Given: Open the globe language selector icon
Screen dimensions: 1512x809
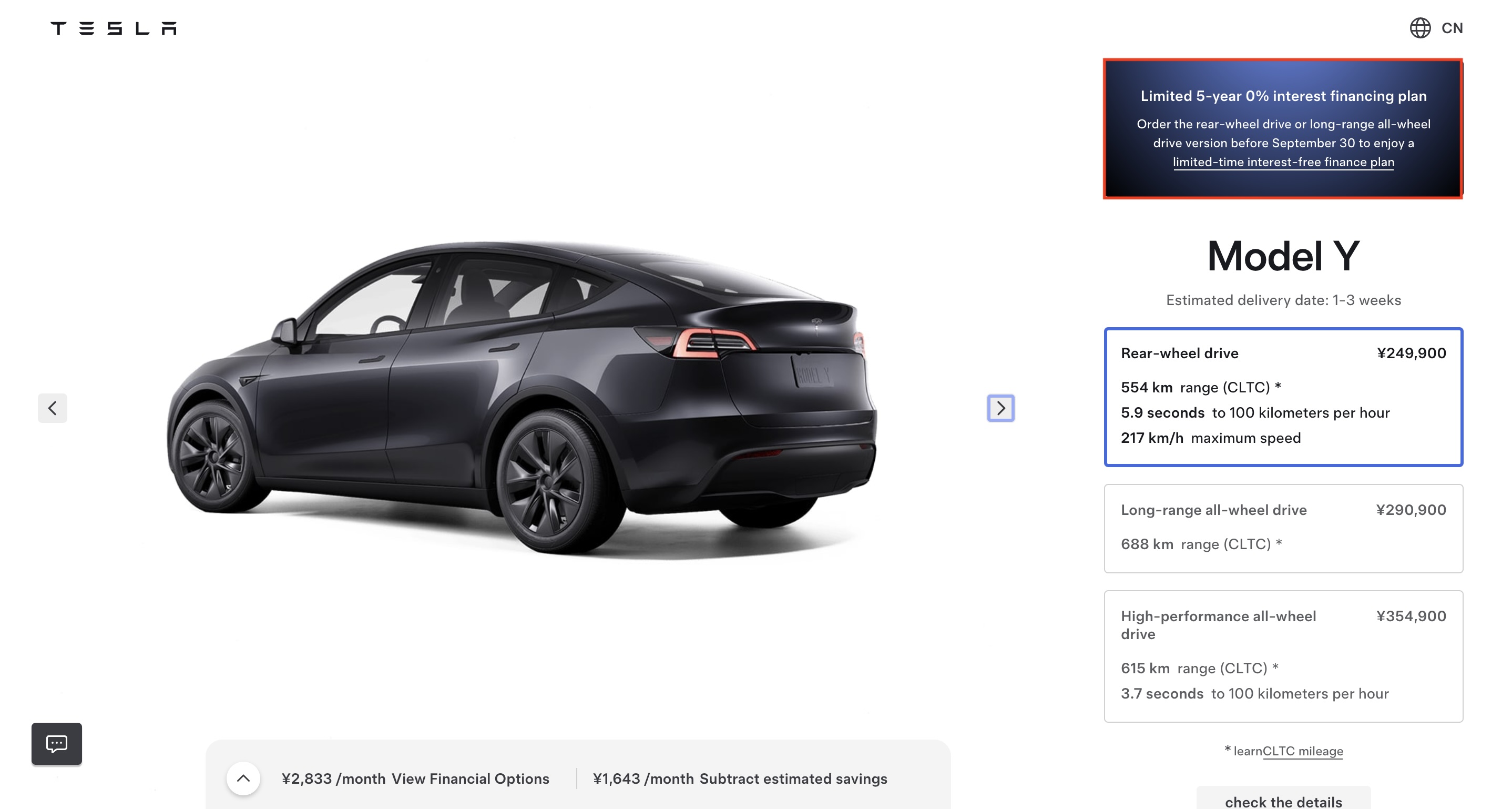Looking at the screenshot, I should click(1420, 27).
